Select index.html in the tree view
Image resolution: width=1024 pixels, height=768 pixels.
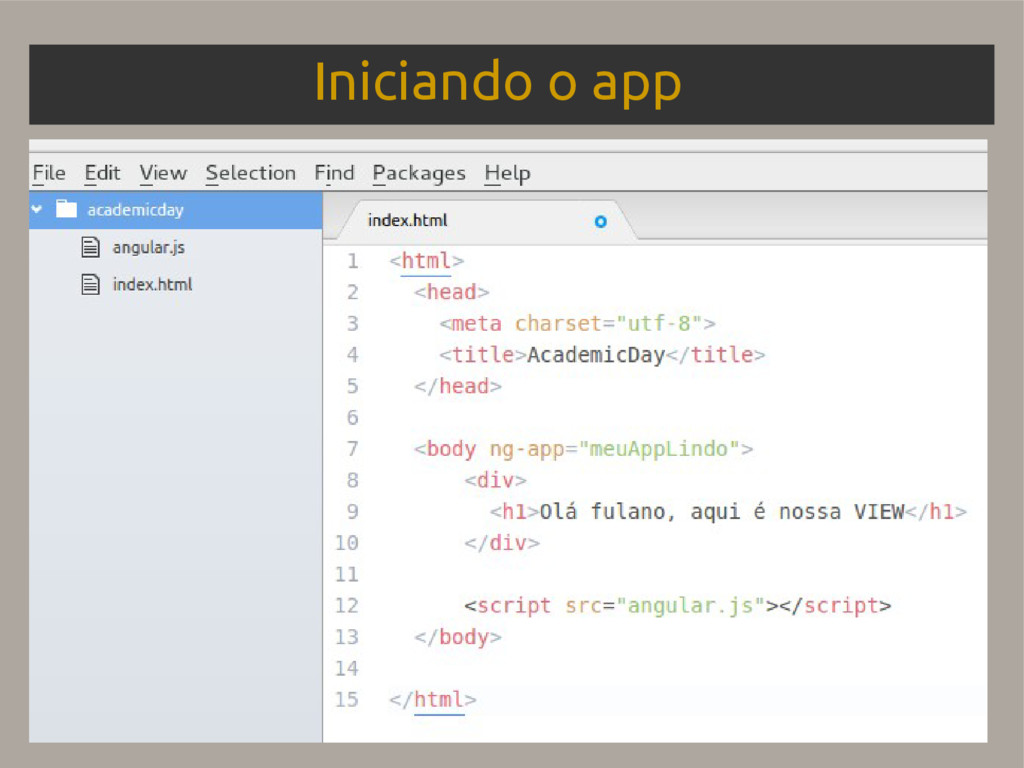[x=152, y=285]
